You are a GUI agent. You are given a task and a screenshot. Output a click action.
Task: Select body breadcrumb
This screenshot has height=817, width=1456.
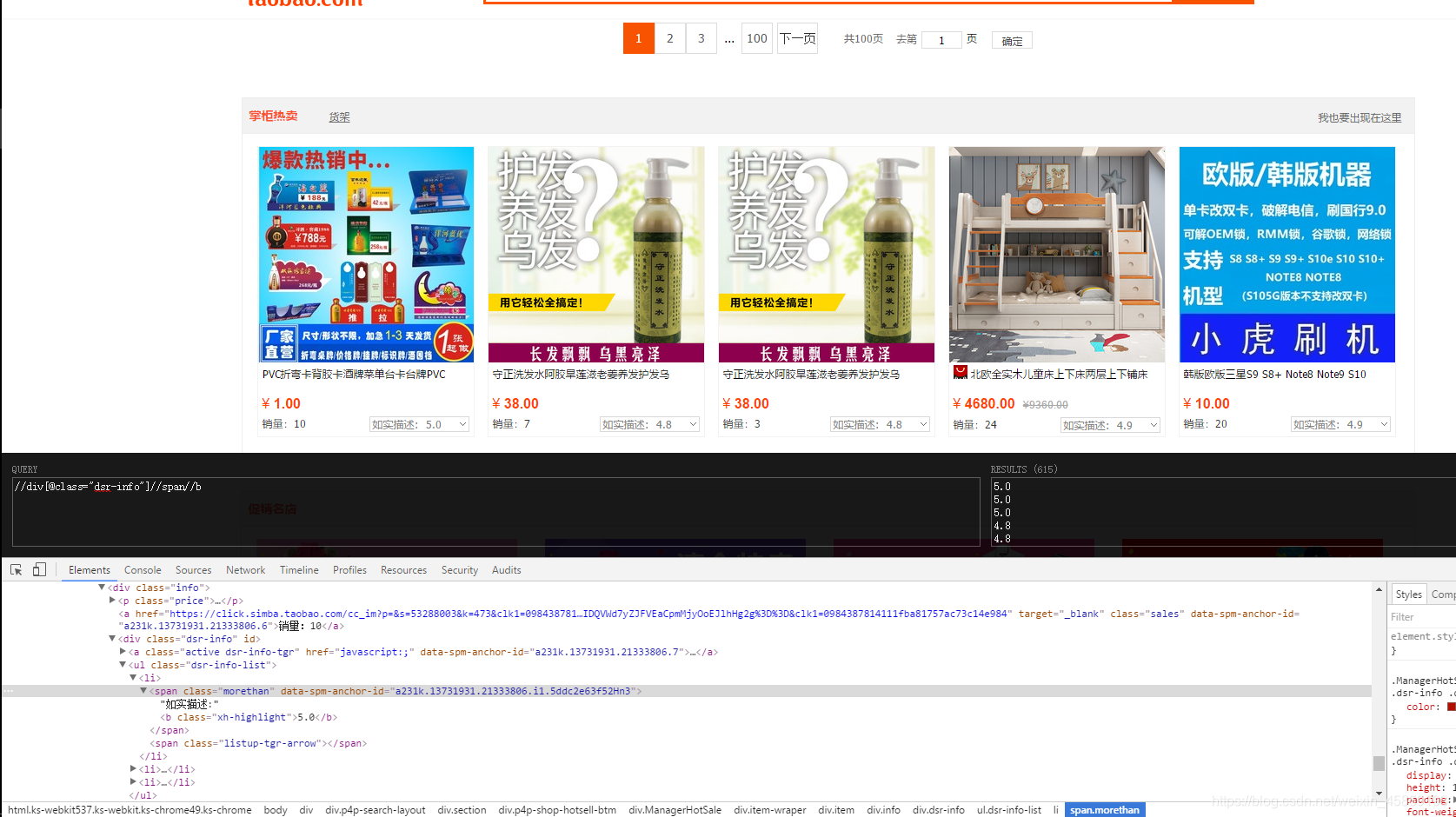click(276, 810)
